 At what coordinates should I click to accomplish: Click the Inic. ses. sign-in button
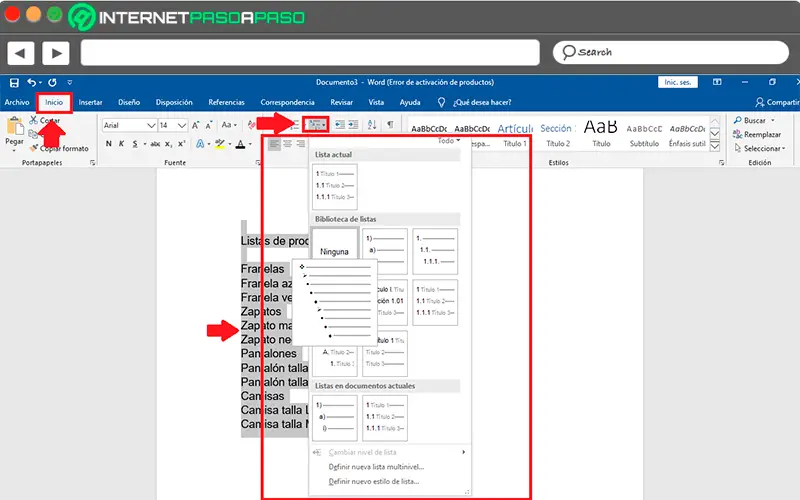point(678,82)
